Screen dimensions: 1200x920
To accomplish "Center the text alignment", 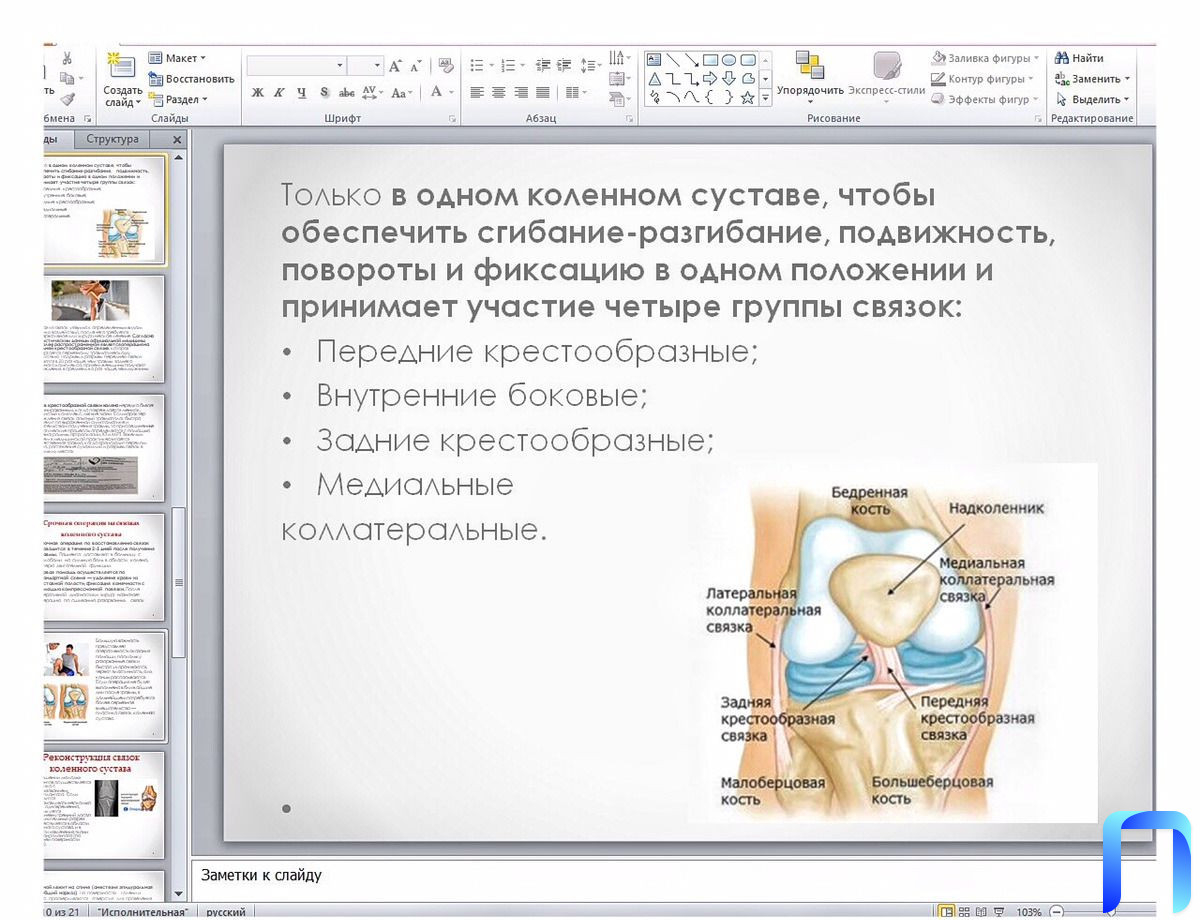I will pos(499,92).
